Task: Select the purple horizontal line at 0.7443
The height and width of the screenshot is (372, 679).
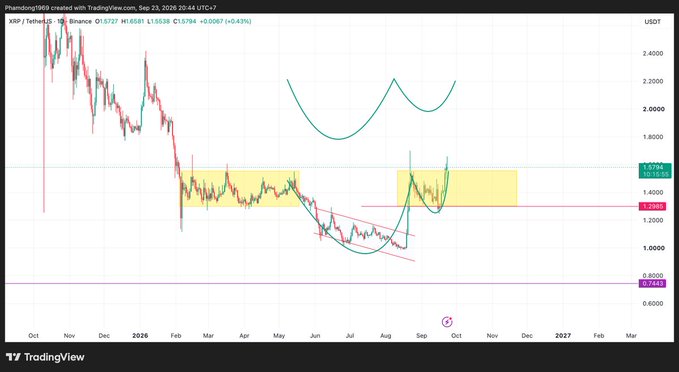Action: tap(322, 284)
